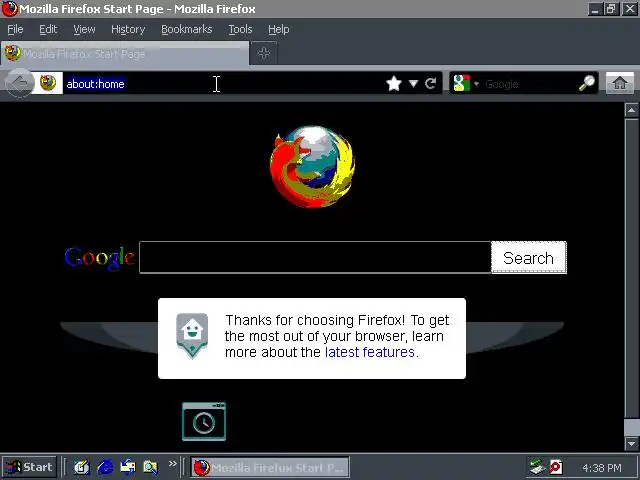The height and width of the screenshot is (480, 640).
Task: Open the Google search engine selector
Action: click(466, 84)
